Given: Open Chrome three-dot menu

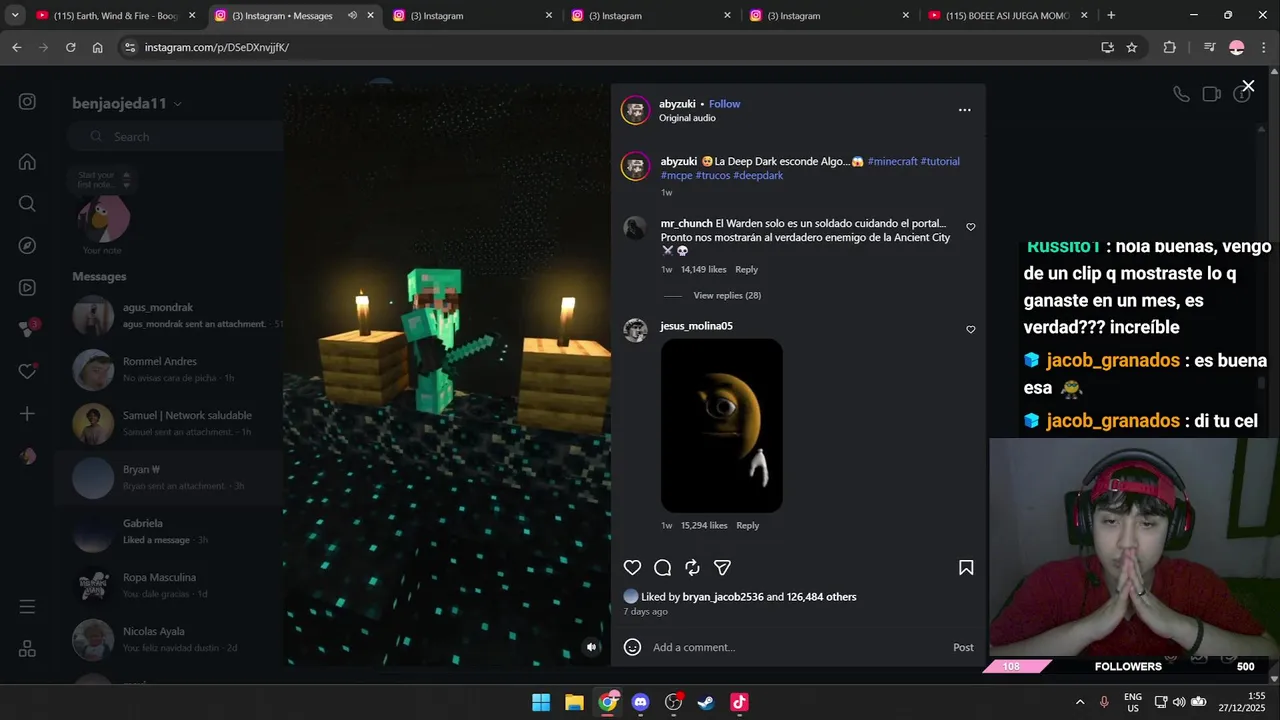Looking at the screenshot, I should [x=1263, y=47].
